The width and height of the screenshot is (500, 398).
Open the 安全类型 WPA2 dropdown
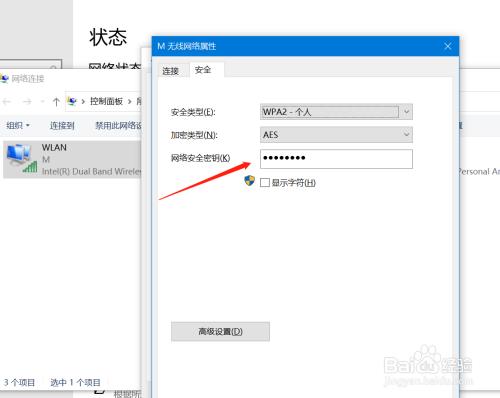click(336, 112)
